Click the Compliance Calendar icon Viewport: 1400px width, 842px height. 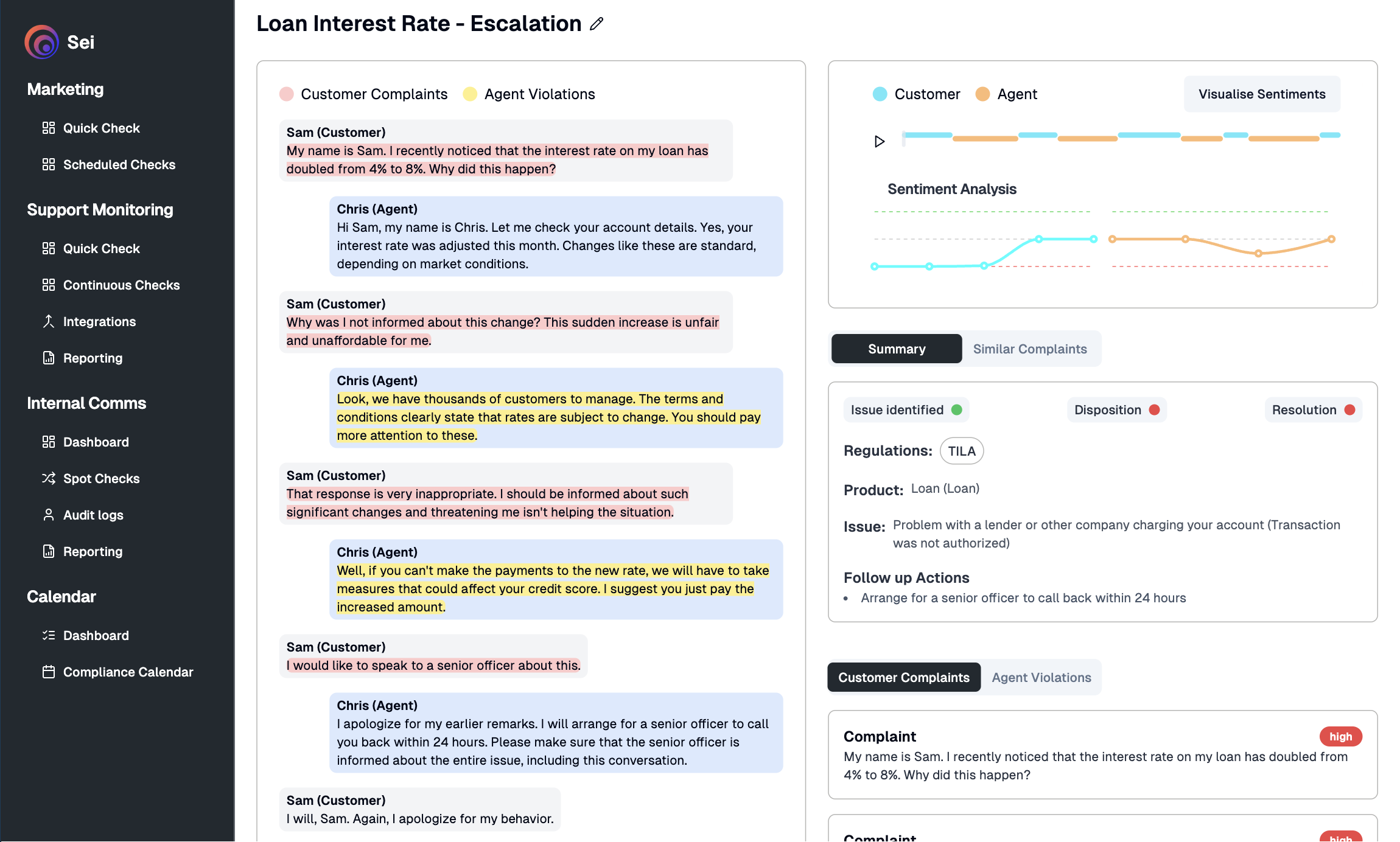tap(49, 672)
